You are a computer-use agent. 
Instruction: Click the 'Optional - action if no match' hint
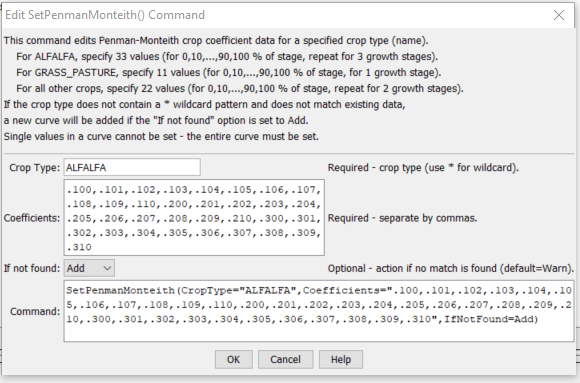coord(451,268)
